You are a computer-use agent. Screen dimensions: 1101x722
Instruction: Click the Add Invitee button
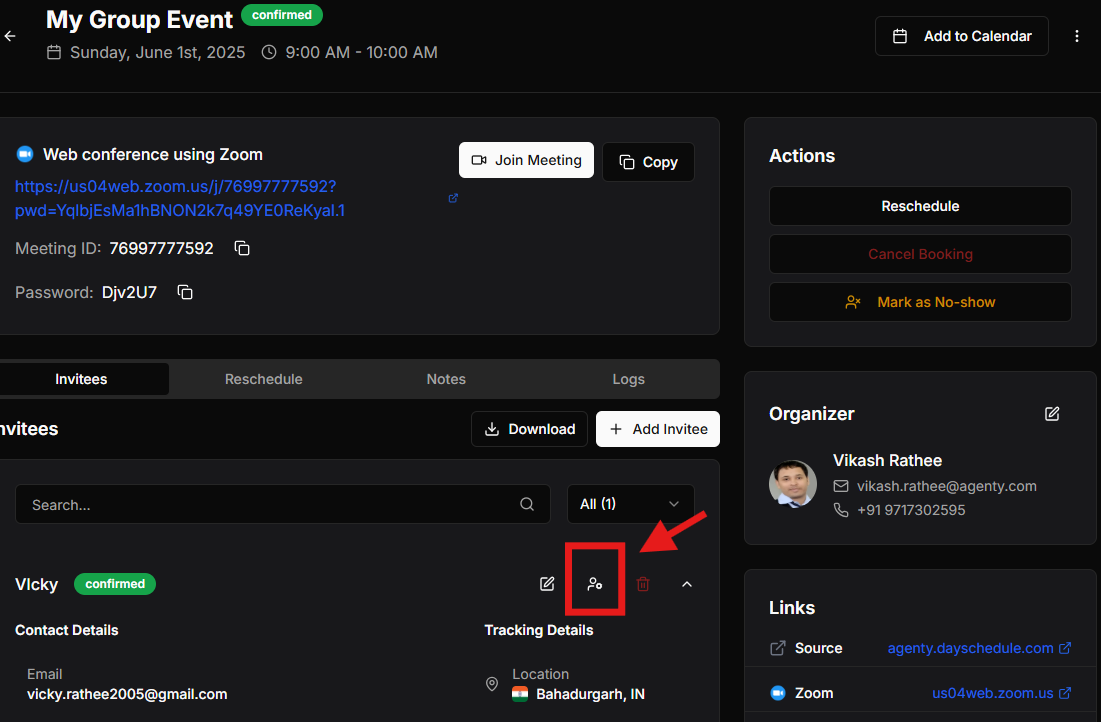658,429
